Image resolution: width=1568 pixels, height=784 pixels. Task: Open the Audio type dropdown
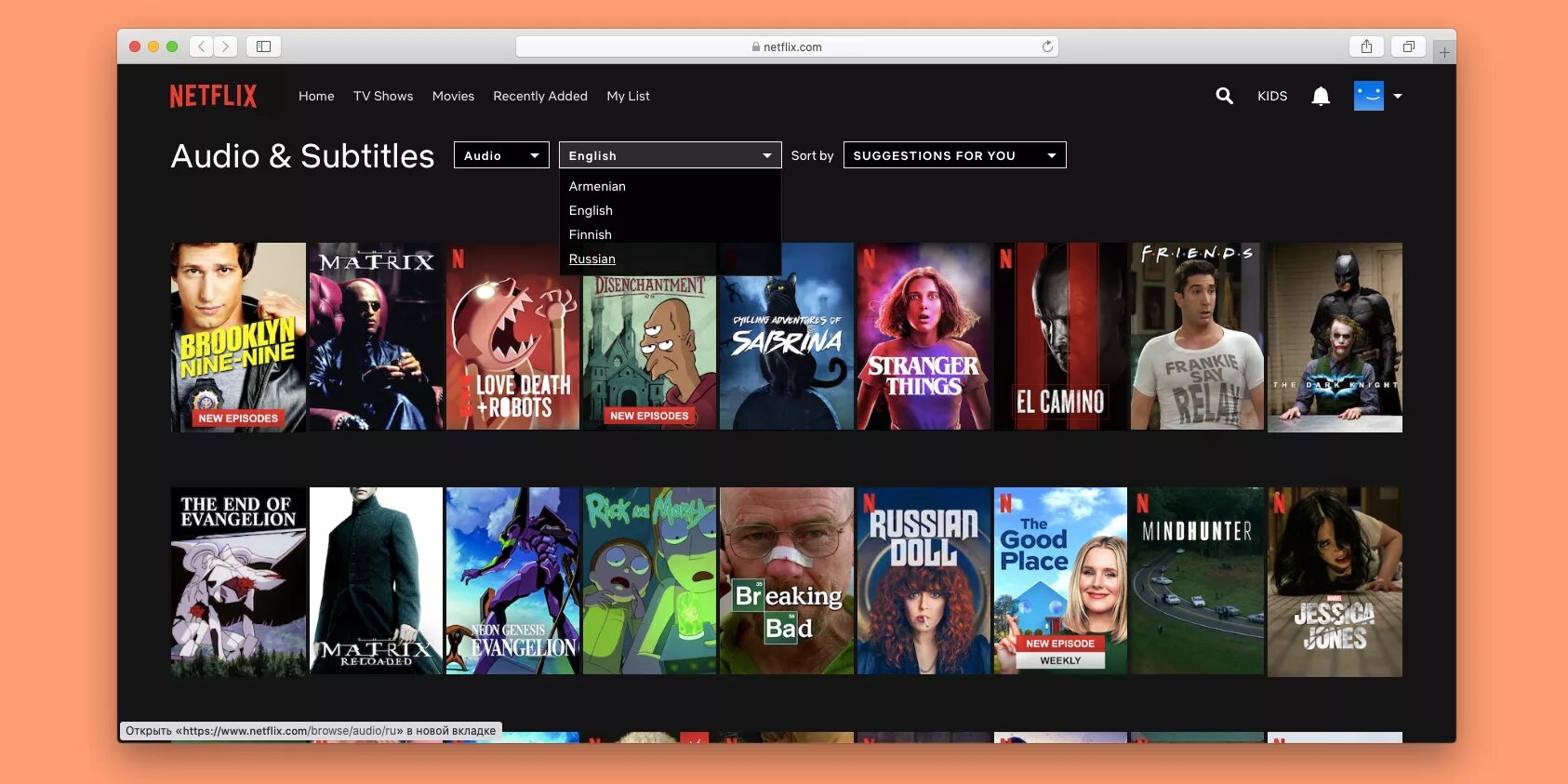pos(501,155)
